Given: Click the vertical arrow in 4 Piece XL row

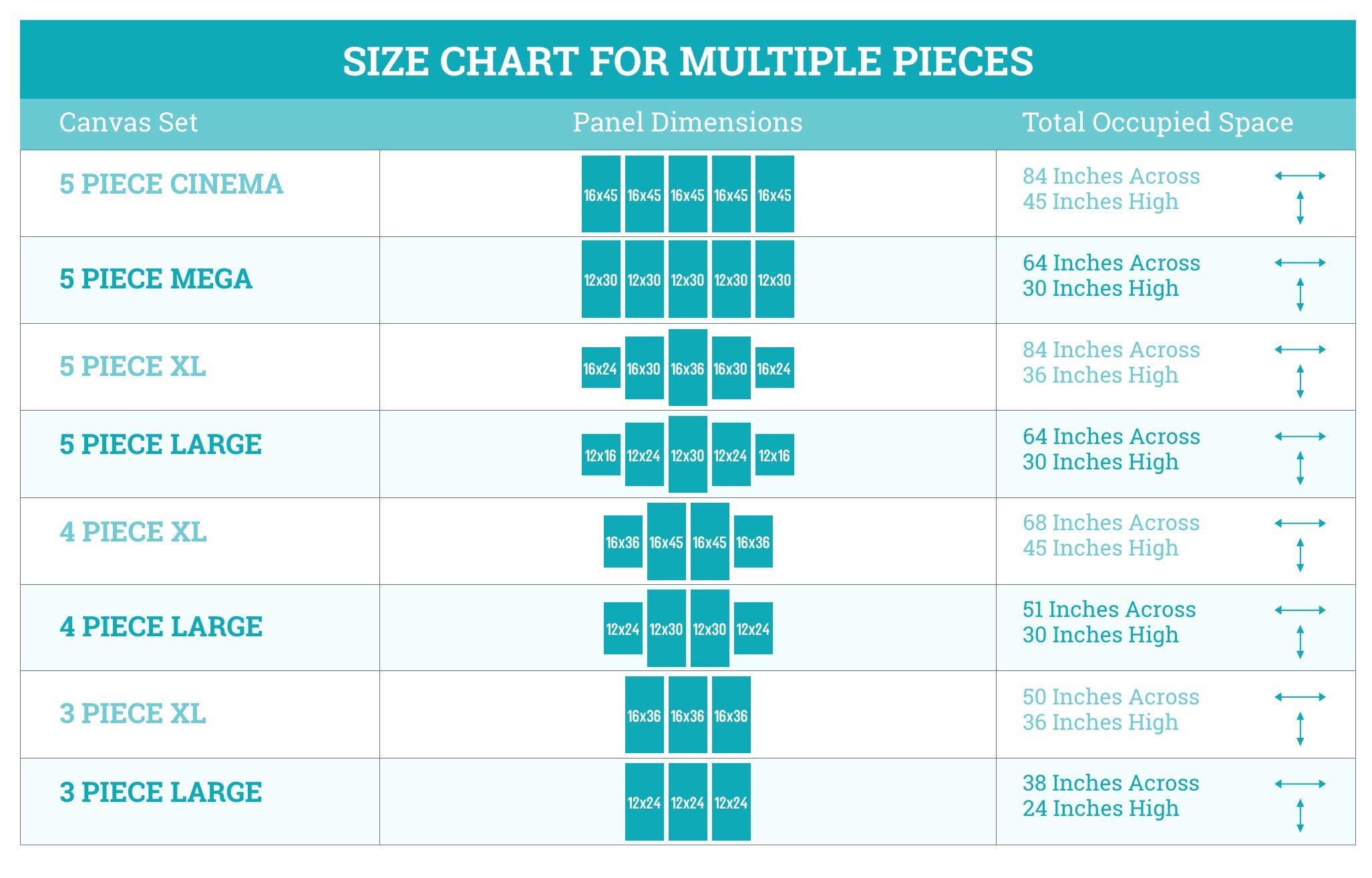Looking at the screenshot, I should [1300, 555].
